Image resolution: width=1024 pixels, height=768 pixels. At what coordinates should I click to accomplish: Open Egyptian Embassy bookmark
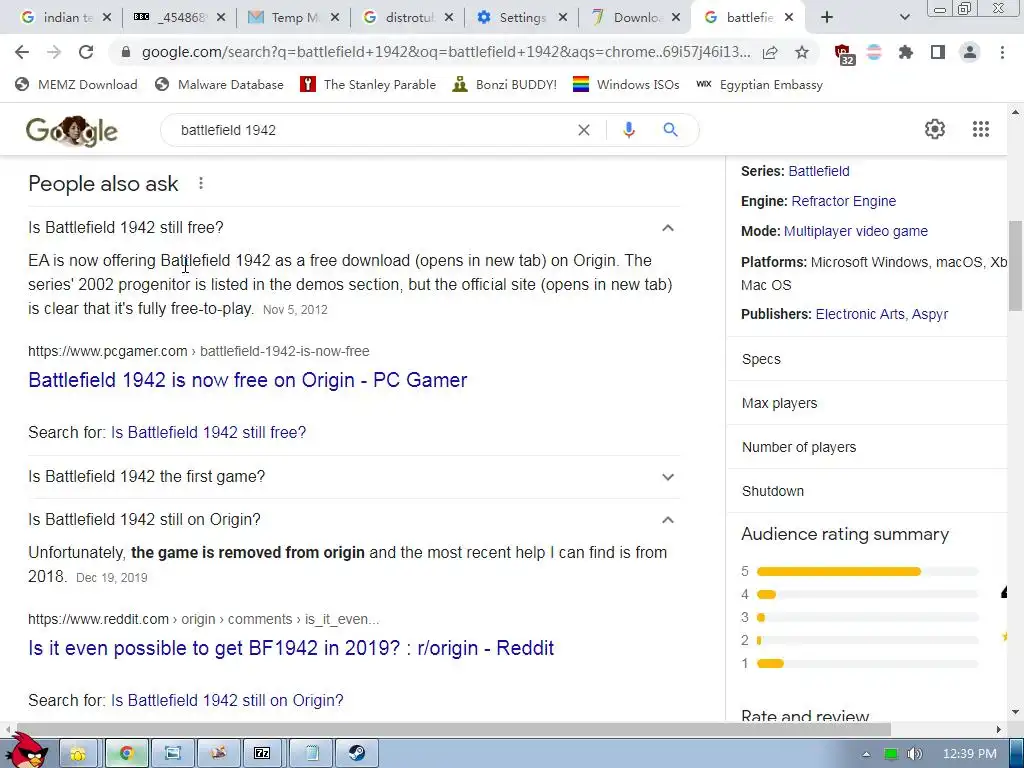(x=760, y=84)
